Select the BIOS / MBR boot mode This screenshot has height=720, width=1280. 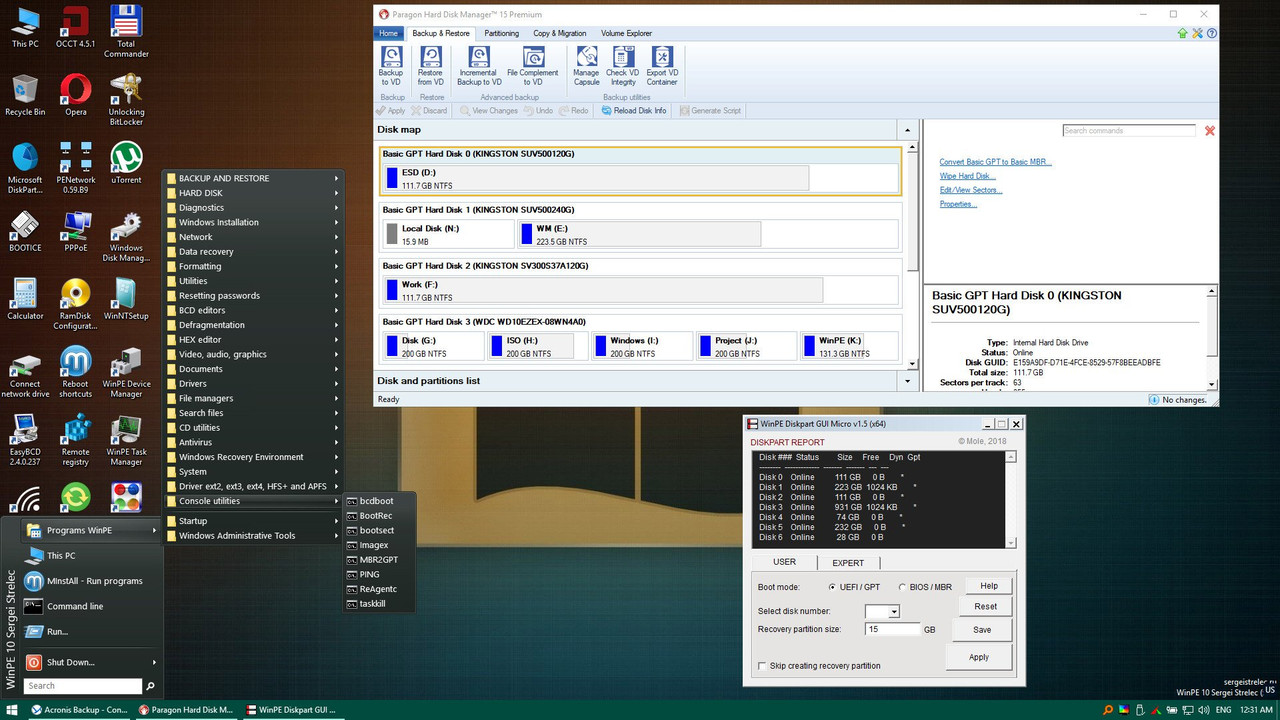[x=903, y=587]
